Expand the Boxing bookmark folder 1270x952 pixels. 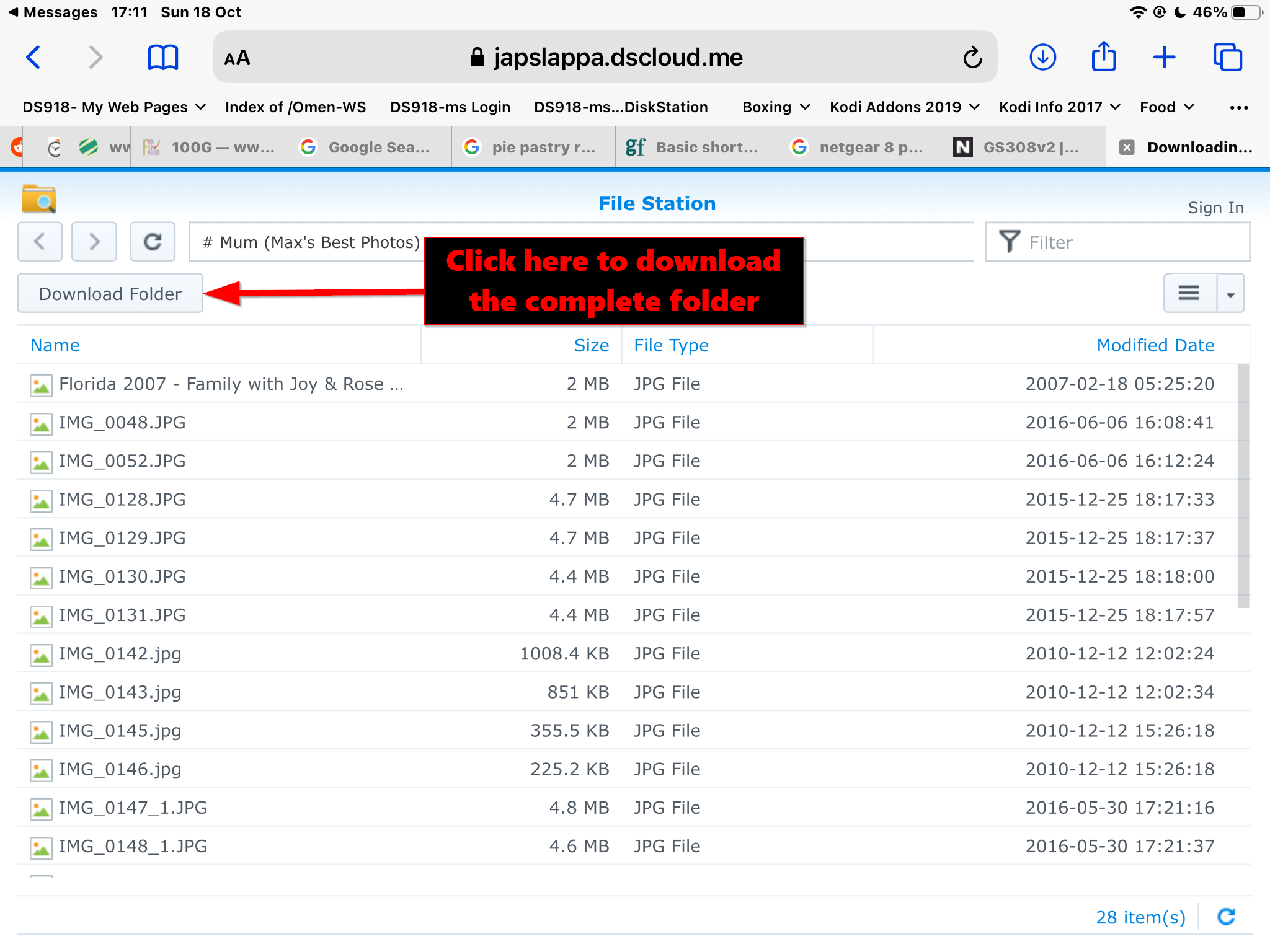tap(776, 107)
